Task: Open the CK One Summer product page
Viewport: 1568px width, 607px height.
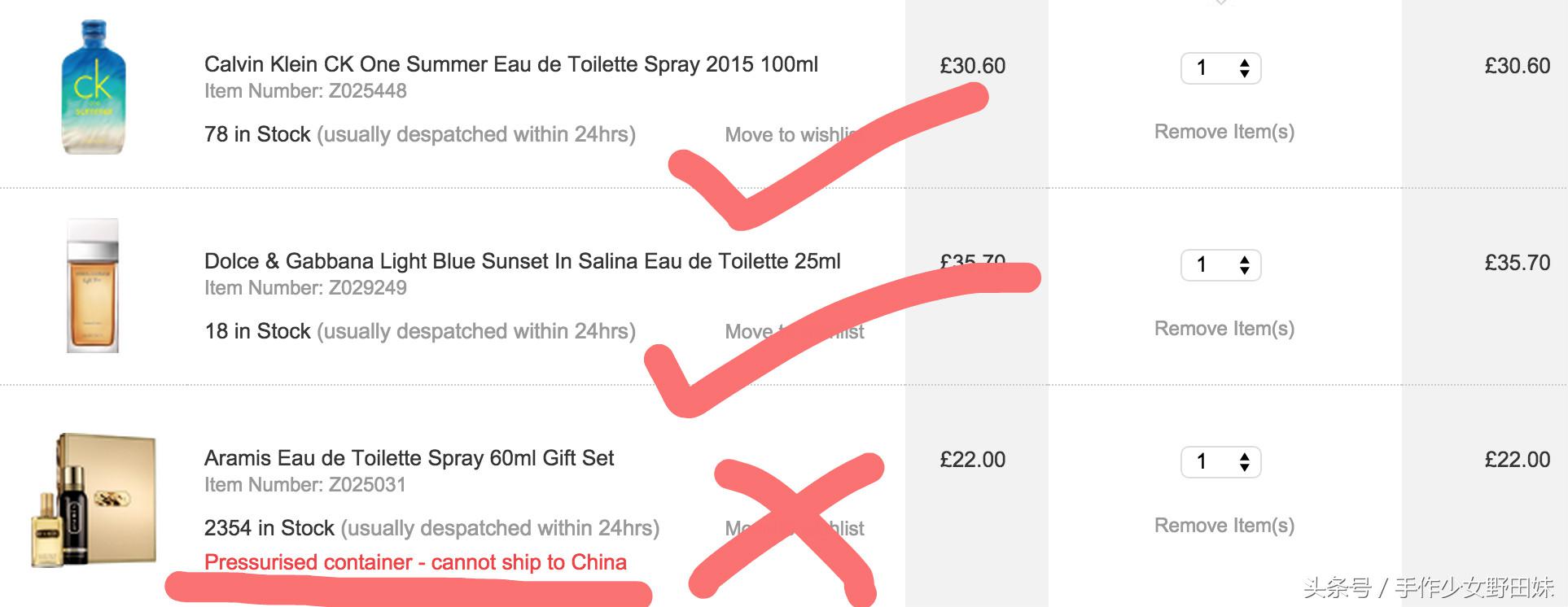Action: pos(511,63)
